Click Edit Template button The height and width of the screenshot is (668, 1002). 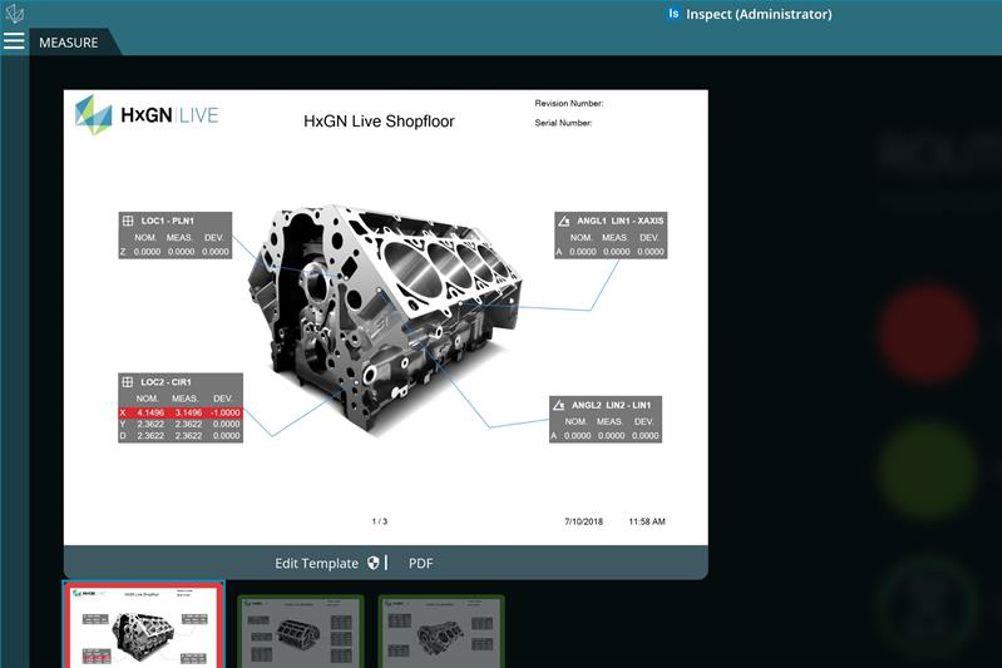pyautogui.click(x=316, y=563)
